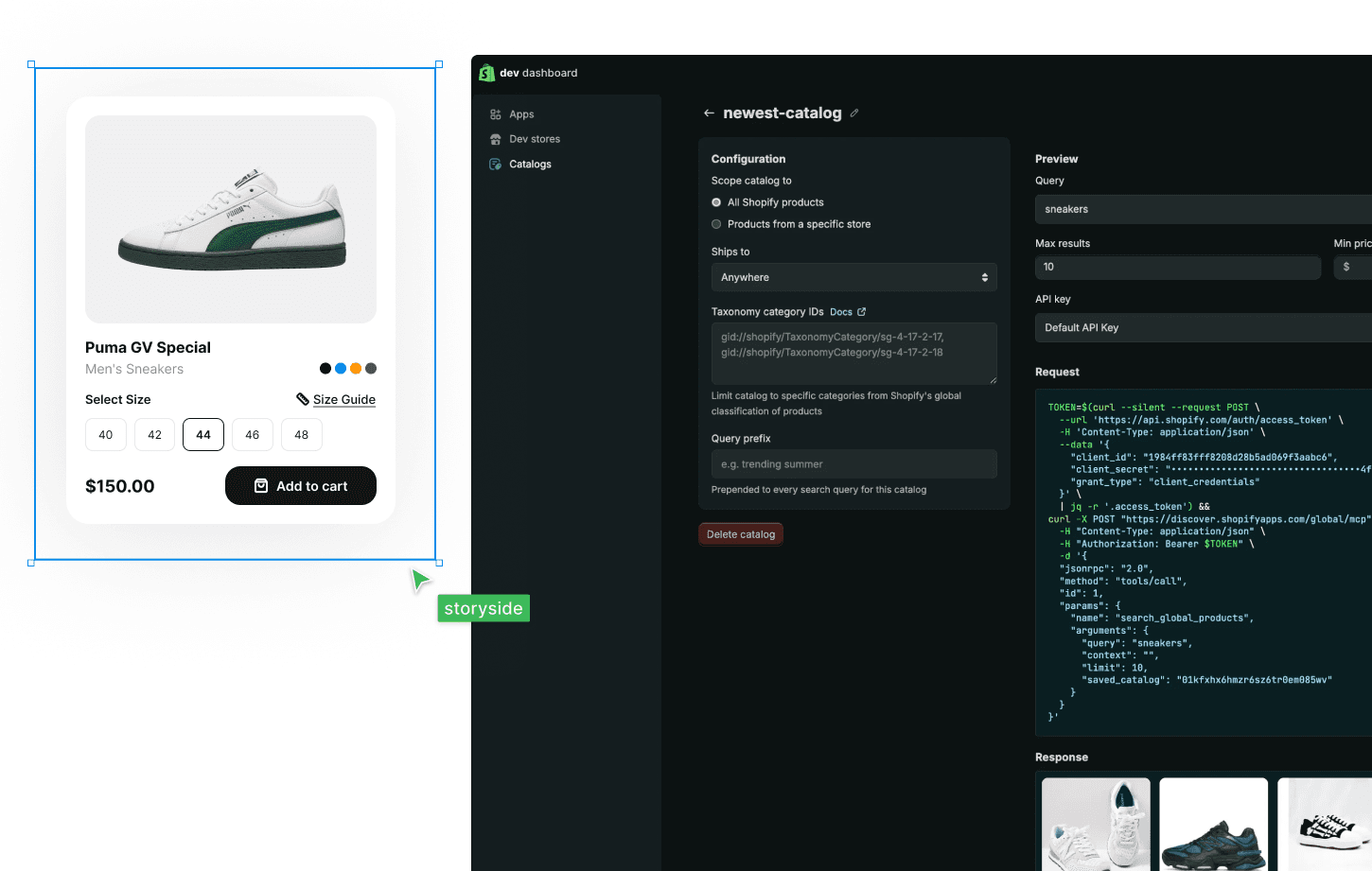Image resolution: width=1372 pixels, height=871 pixels.
Task: Click the Men's Sneakers subtitle
Action: click(x=134, y=370)
